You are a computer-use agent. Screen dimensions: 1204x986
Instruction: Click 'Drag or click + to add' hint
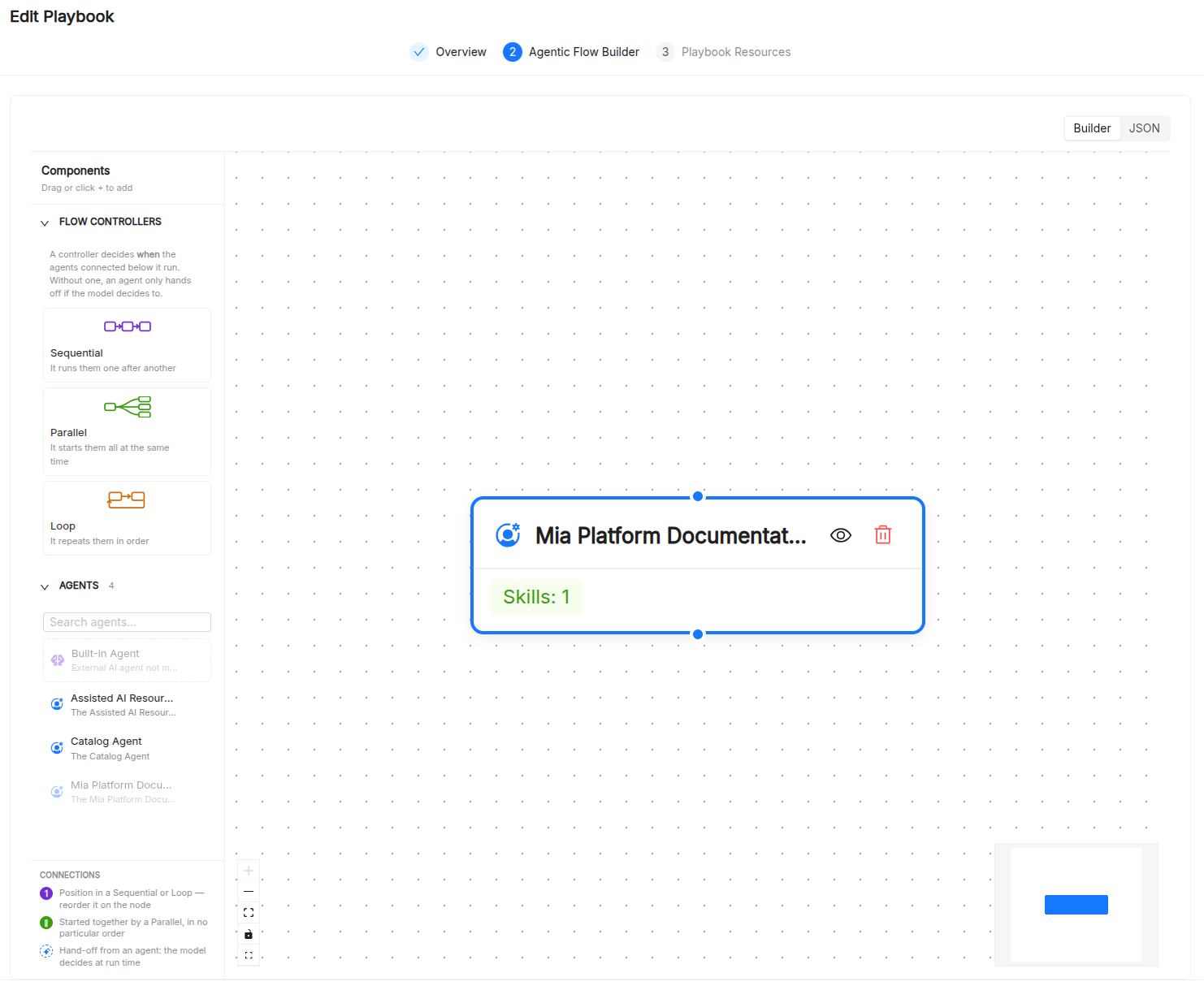tap(87, 188)
